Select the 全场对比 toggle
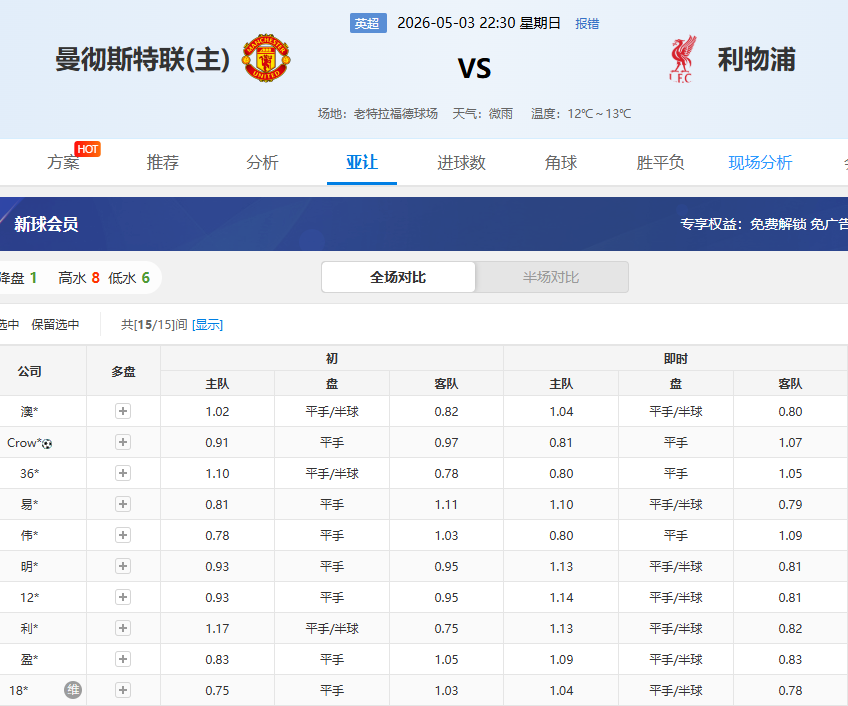This screenshot has width=848, height=706. coord(399,277)
